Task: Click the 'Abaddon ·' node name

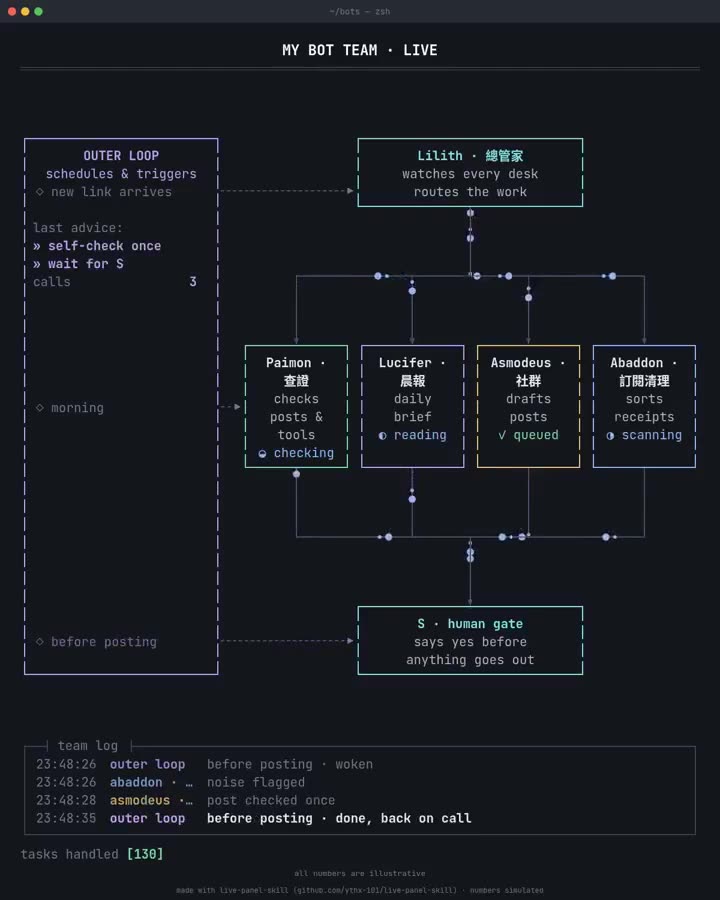Action: click(x=643, y=363)
